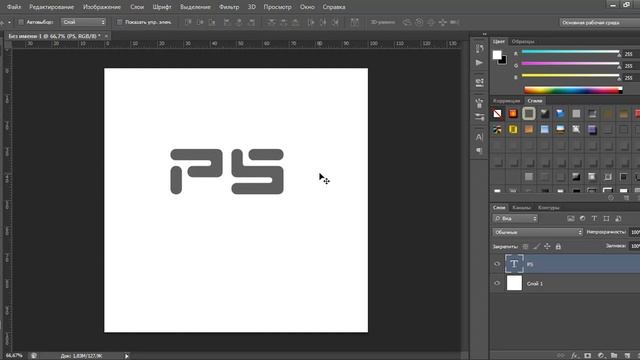640x360 pixels.
Task: Click Distribute top edges icon in options bar
Action: (271, 22)
